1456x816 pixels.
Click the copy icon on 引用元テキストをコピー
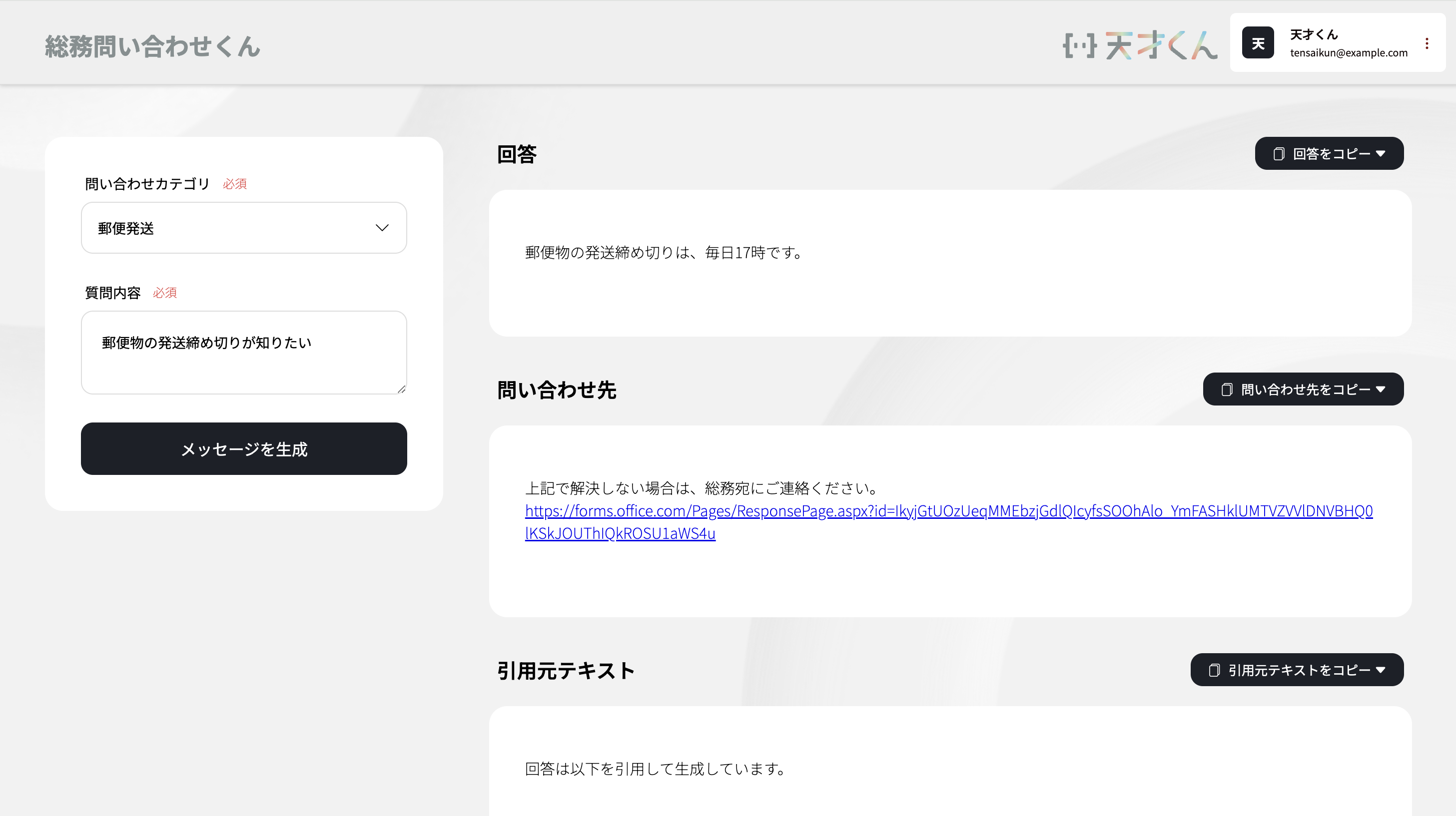pos(1214,670)
